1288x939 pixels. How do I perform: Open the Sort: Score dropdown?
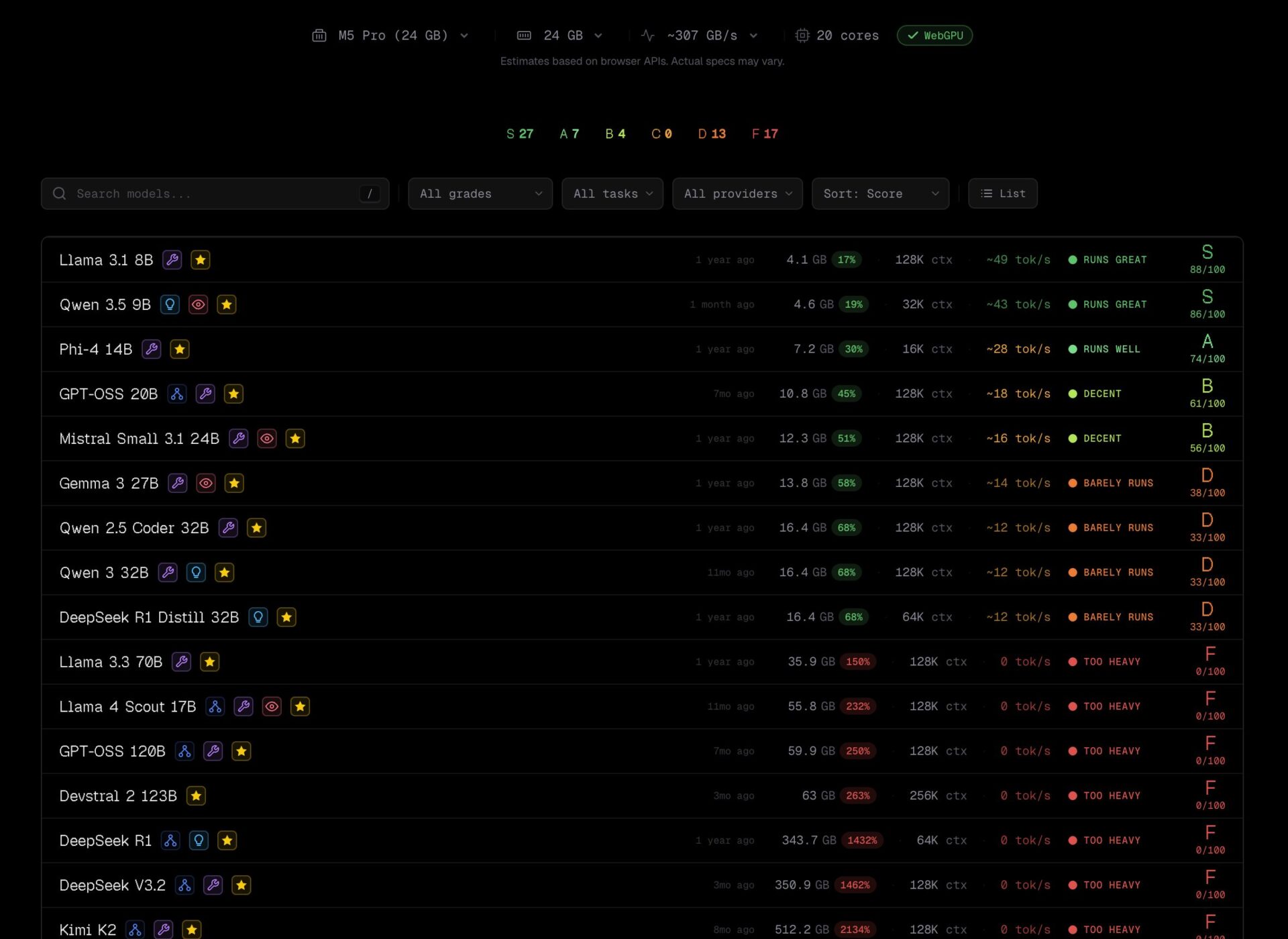pyautogui.click(x=879, y=194)
